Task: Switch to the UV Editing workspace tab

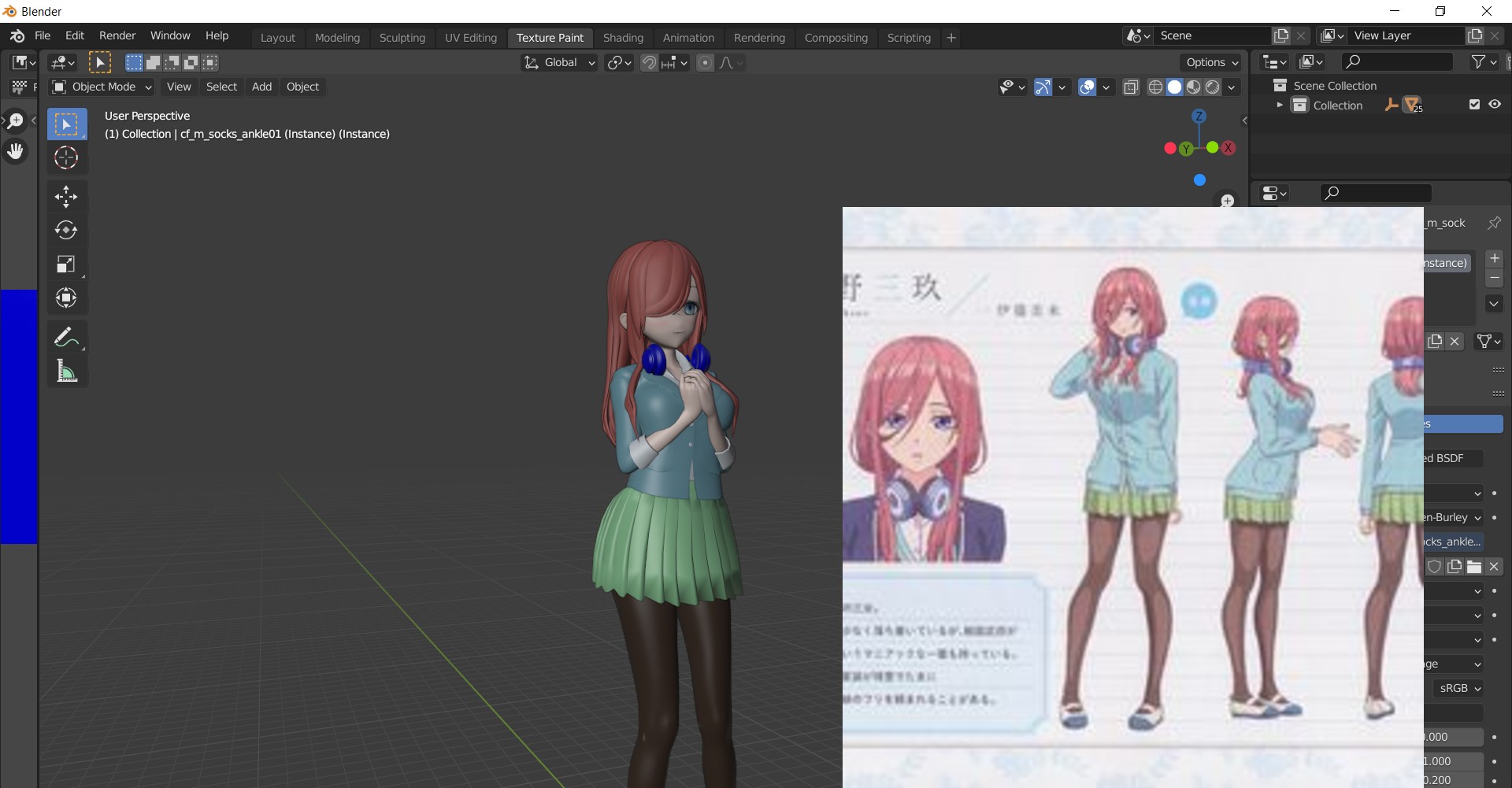Action: (471, 38)
